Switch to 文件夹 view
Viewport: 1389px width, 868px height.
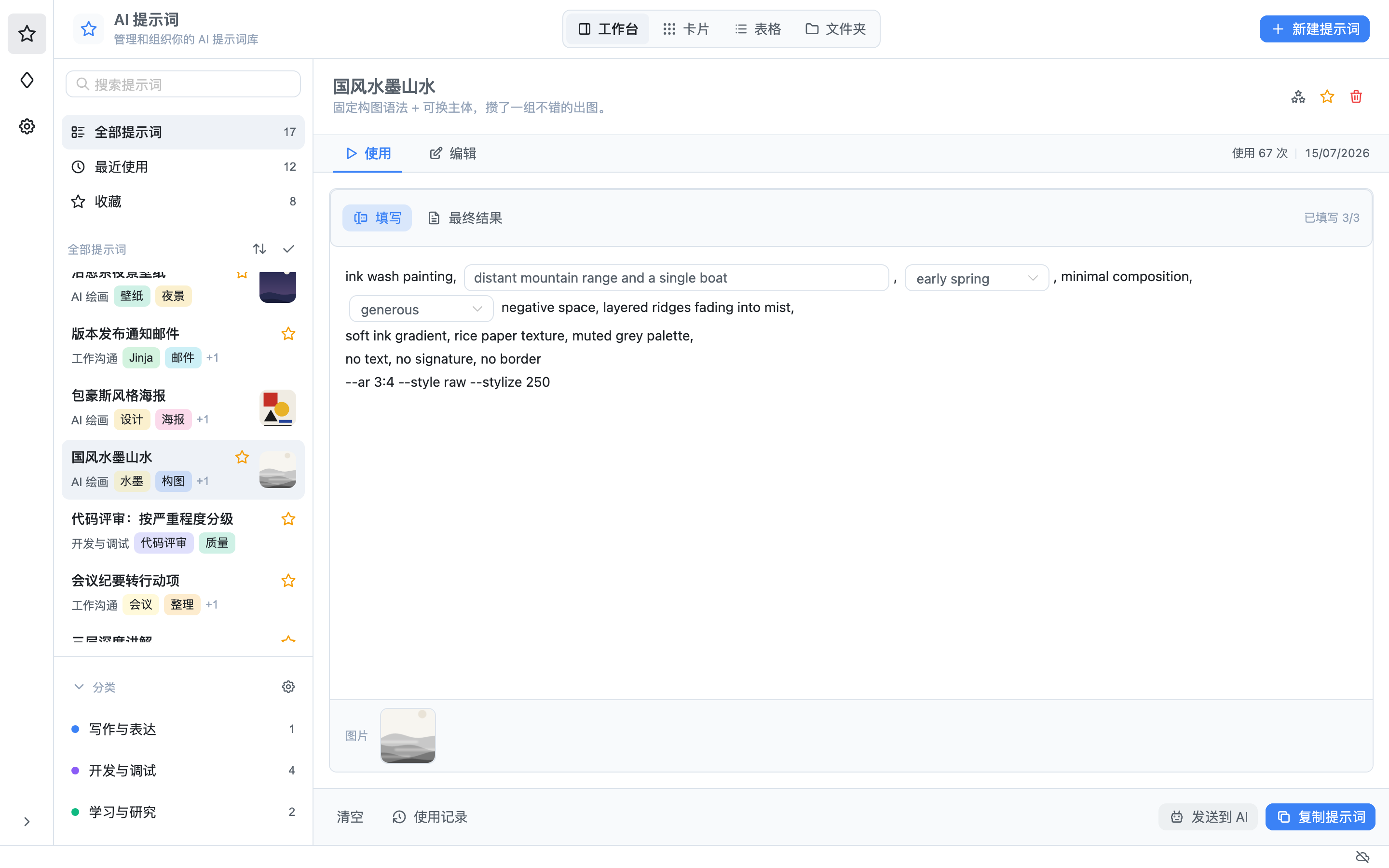click(x=836, y=29)
